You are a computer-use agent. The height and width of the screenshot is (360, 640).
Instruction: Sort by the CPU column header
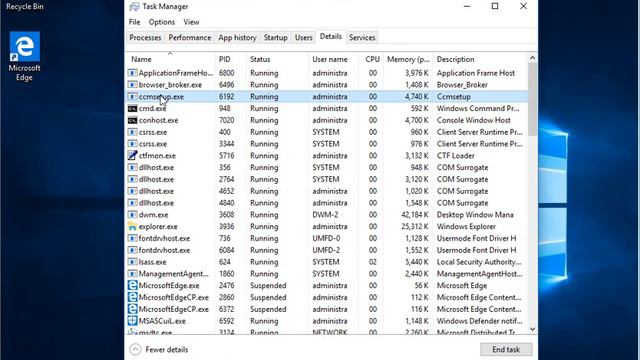click(x=372, y=59)
